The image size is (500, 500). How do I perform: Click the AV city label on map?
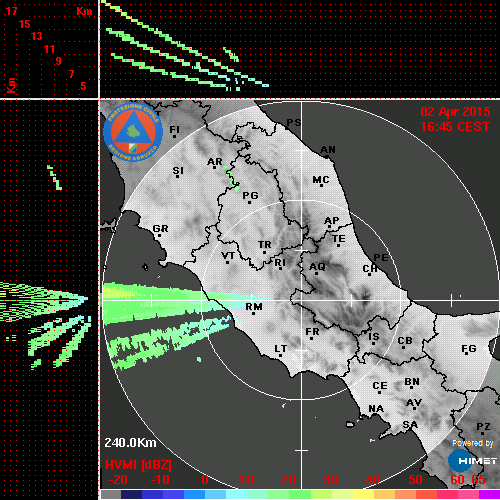coord(414,403)
